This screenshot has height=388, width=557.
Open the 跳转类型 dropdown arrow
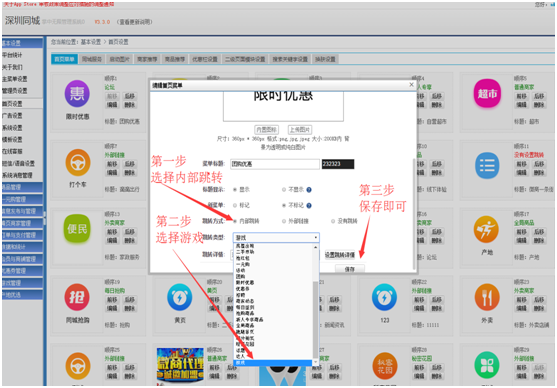(x=315, y=237)
